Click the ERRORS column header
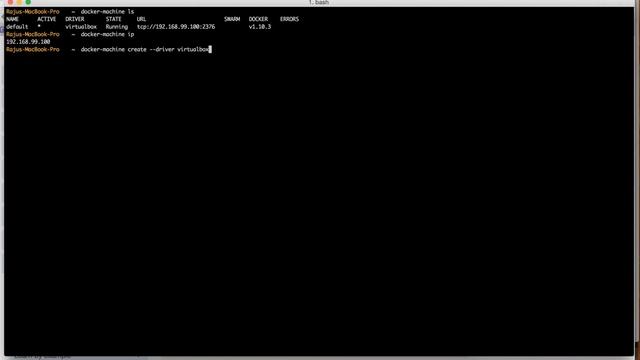Viewport: 640px width, 360px height. tap(289, 19)
